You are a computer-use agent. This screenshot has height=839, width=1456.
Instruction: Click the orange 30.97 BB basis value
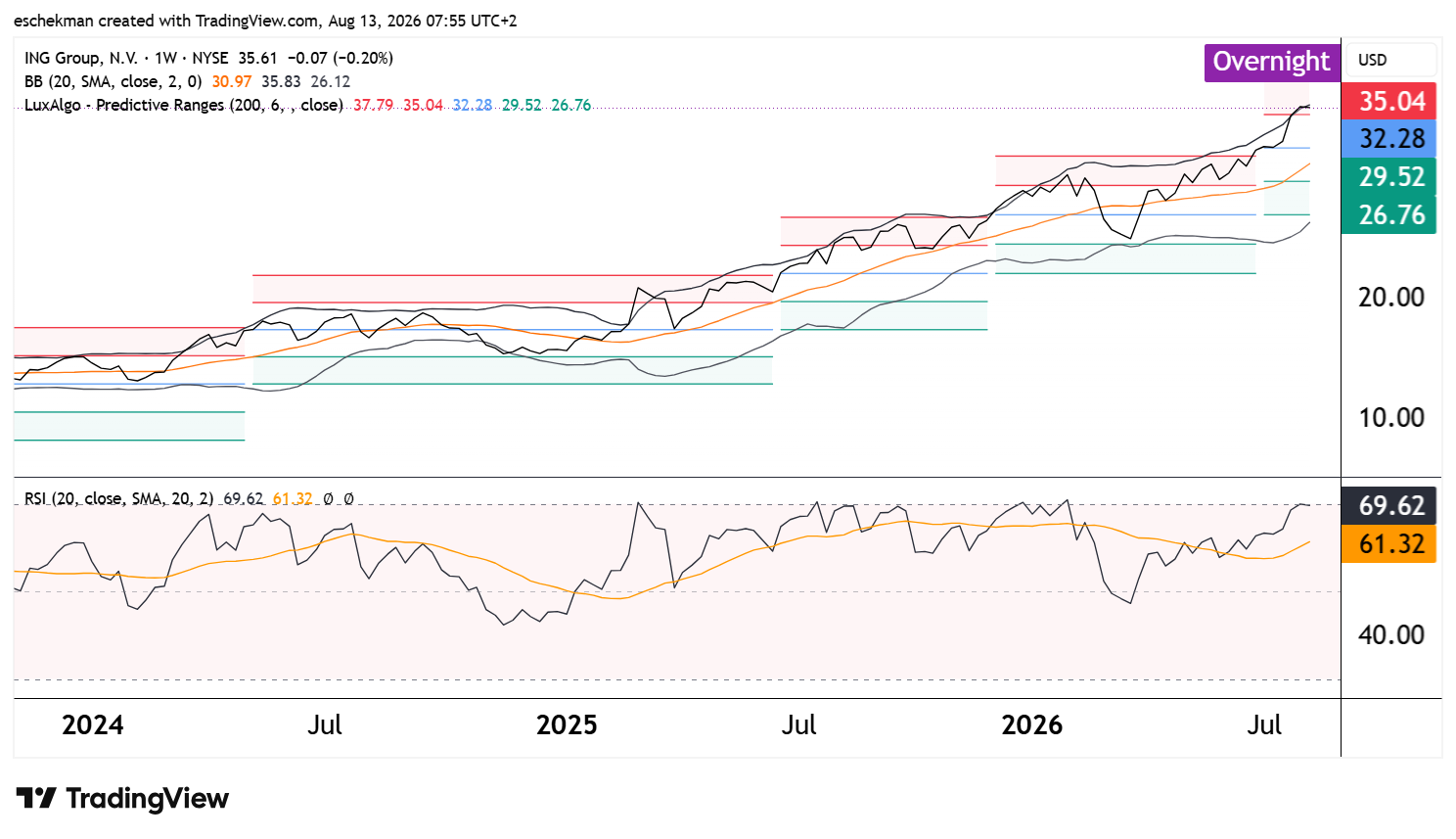(232, 82)
